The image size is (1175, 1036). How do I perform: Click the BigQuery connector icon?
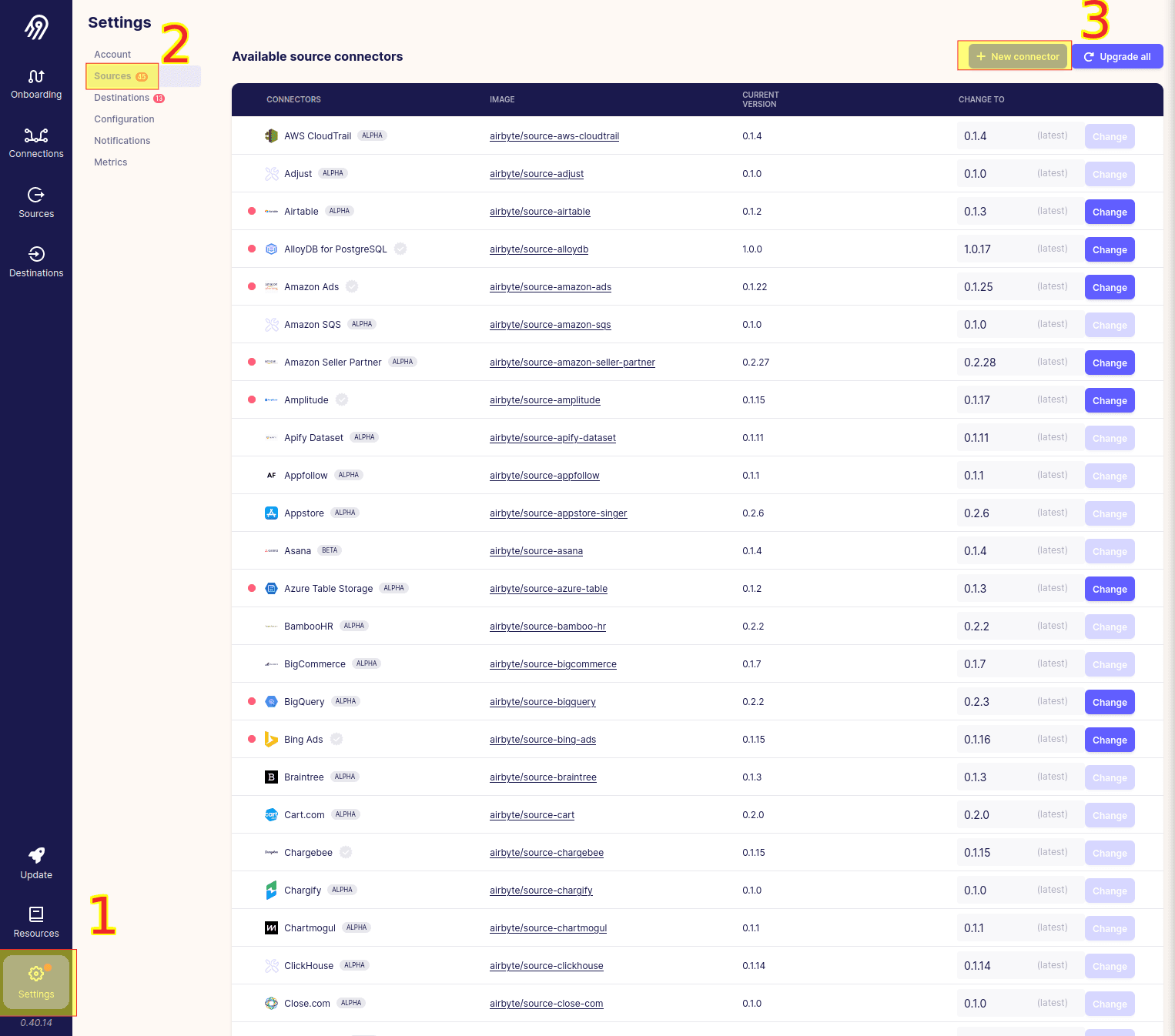(x=271, y=701)
